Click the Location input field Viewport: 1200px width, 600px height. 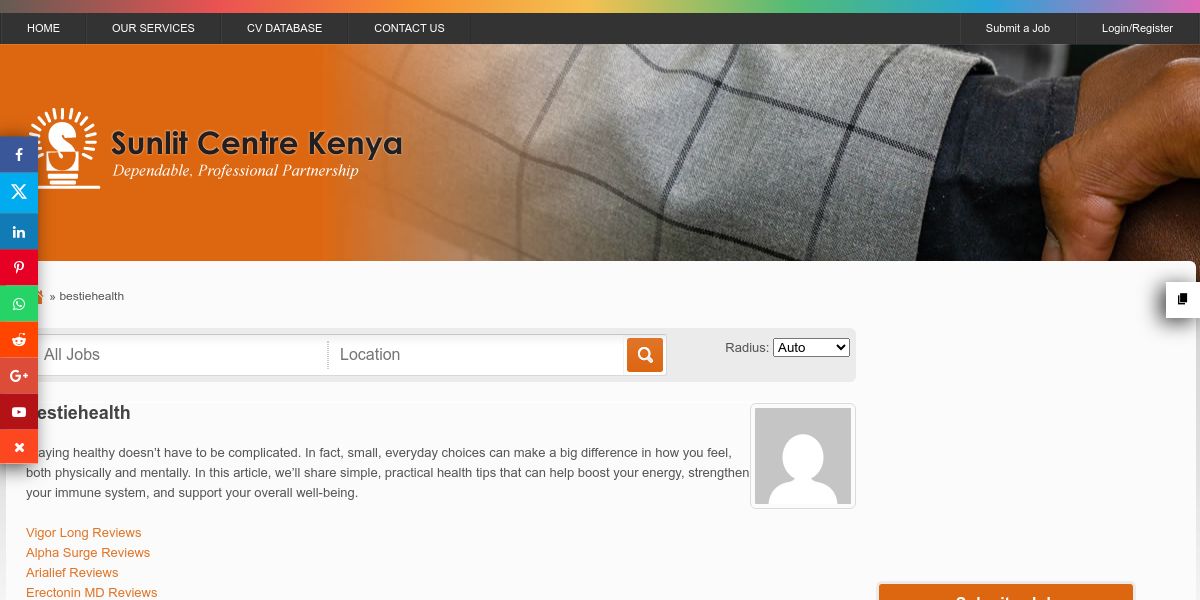click(477, 355)
